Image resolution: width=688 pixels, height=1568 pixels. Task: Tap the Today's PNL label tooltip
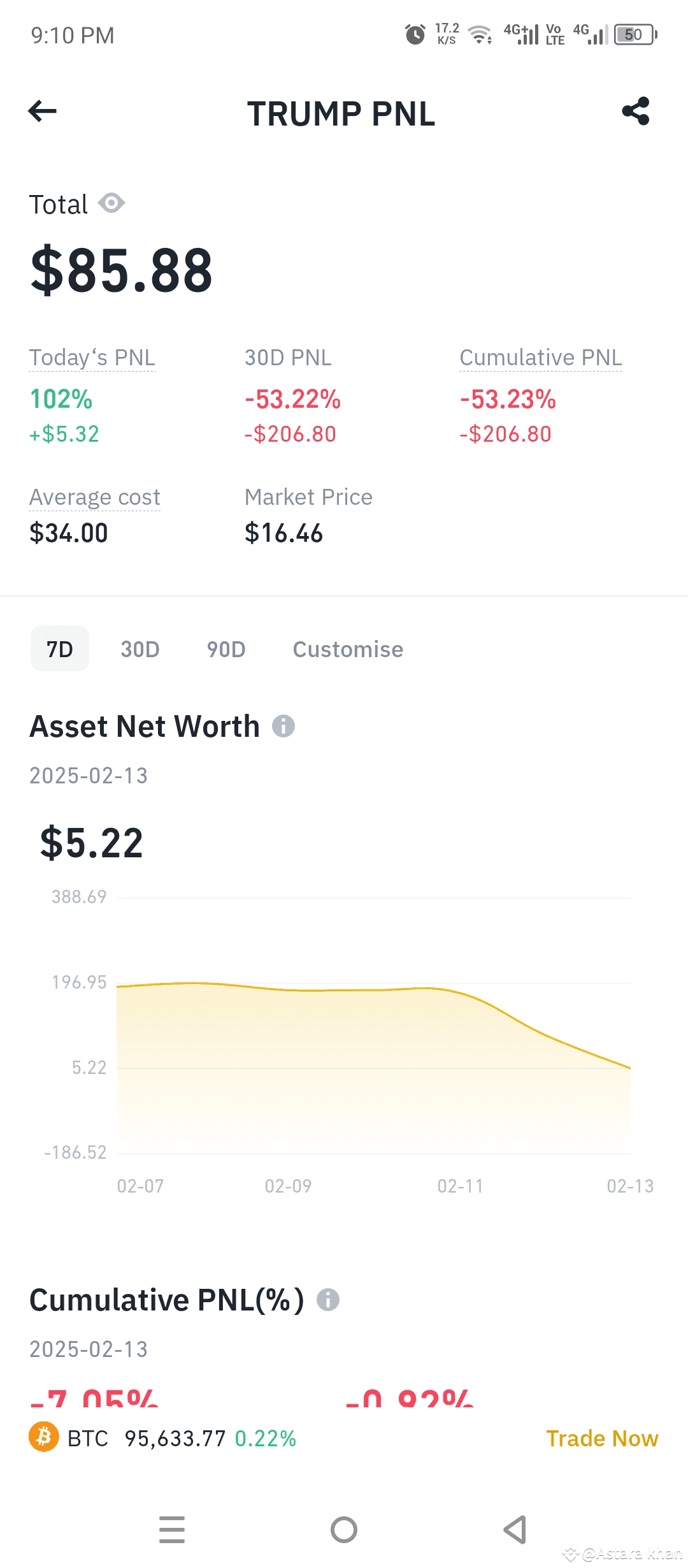(92, 358)
